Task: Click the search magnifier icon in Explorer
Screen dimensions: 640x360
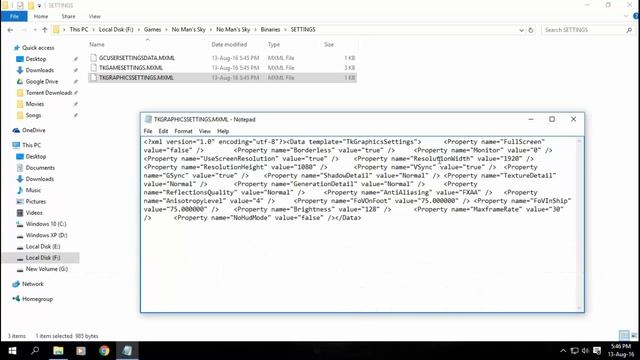Action: point(629,30)
